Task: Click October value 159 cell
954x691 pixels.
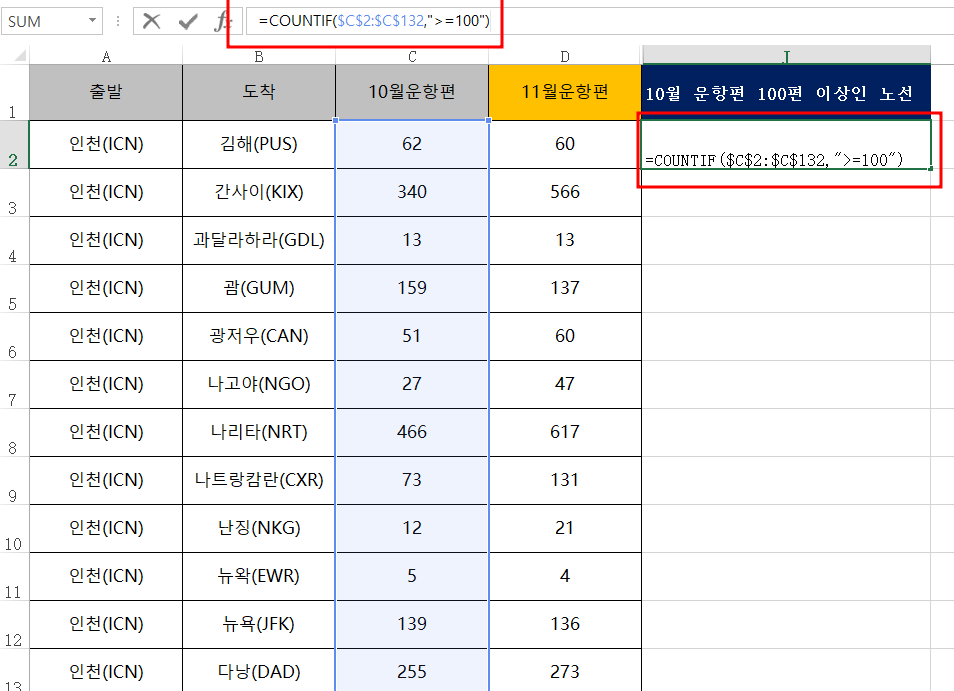Action: click(x=412, y=289)
